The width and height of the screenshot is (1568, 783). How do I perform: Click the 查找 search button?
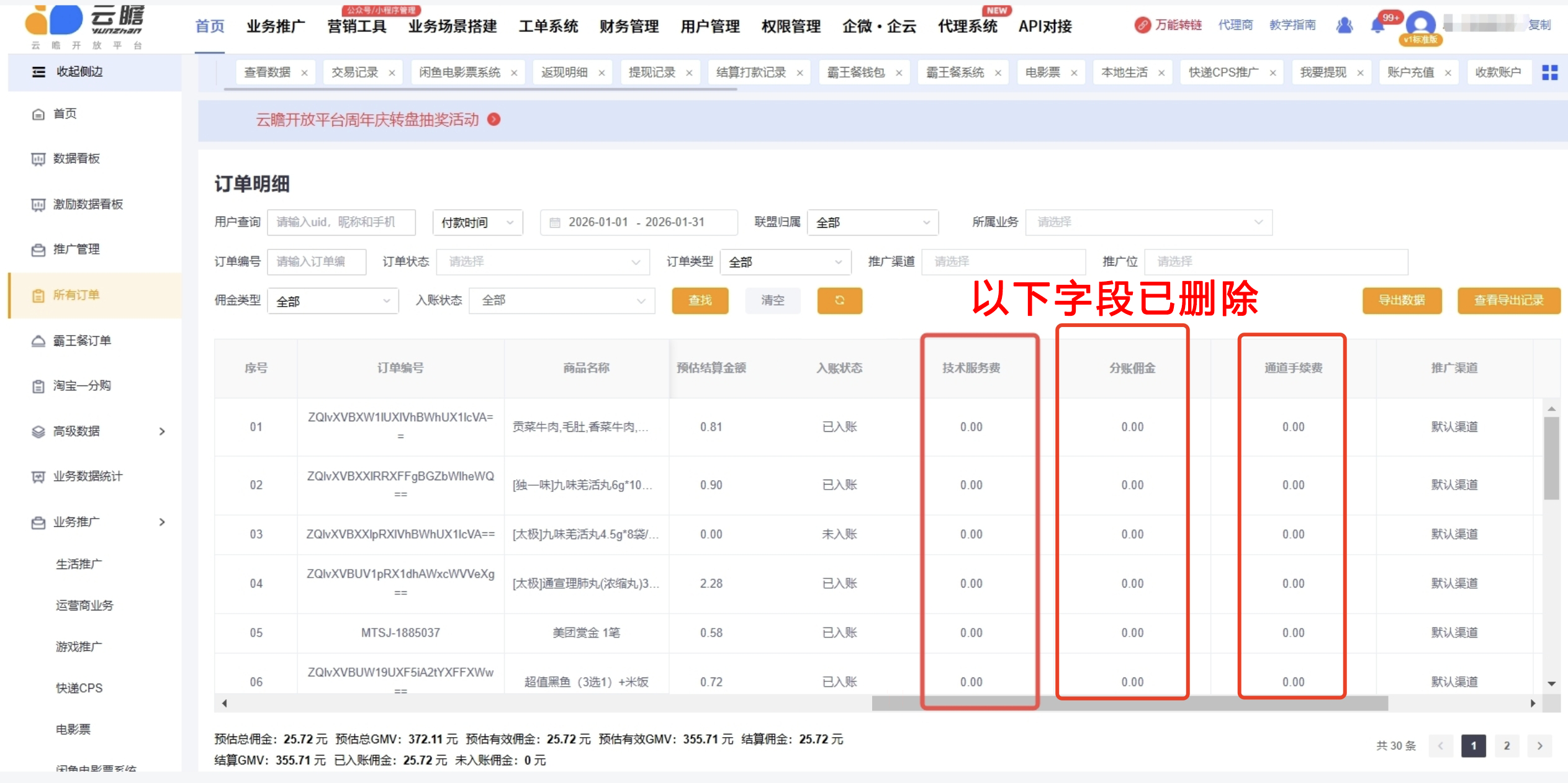pos(700,300)
